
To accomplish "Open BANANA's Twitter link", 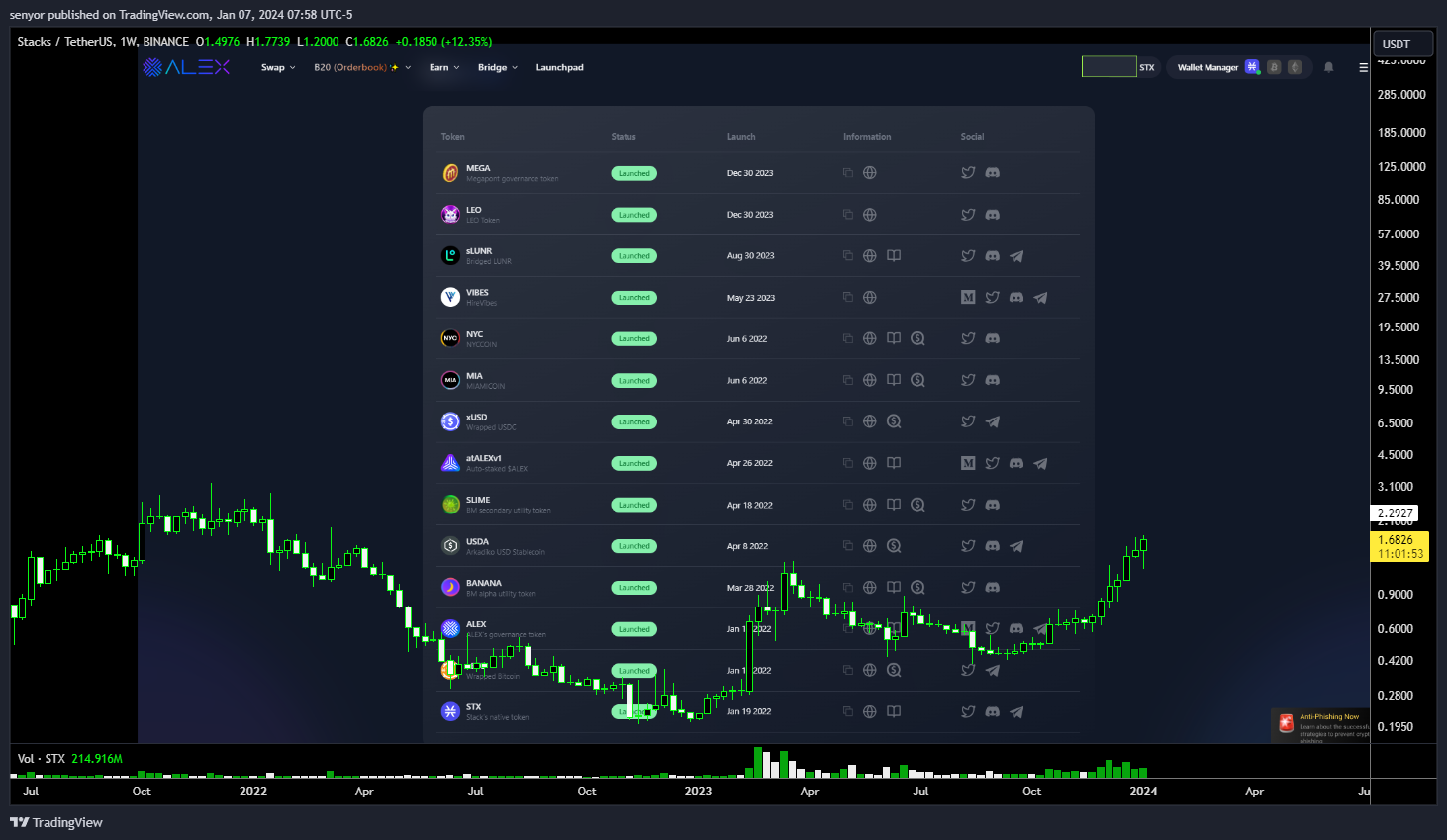I will (x=968, y=588).
